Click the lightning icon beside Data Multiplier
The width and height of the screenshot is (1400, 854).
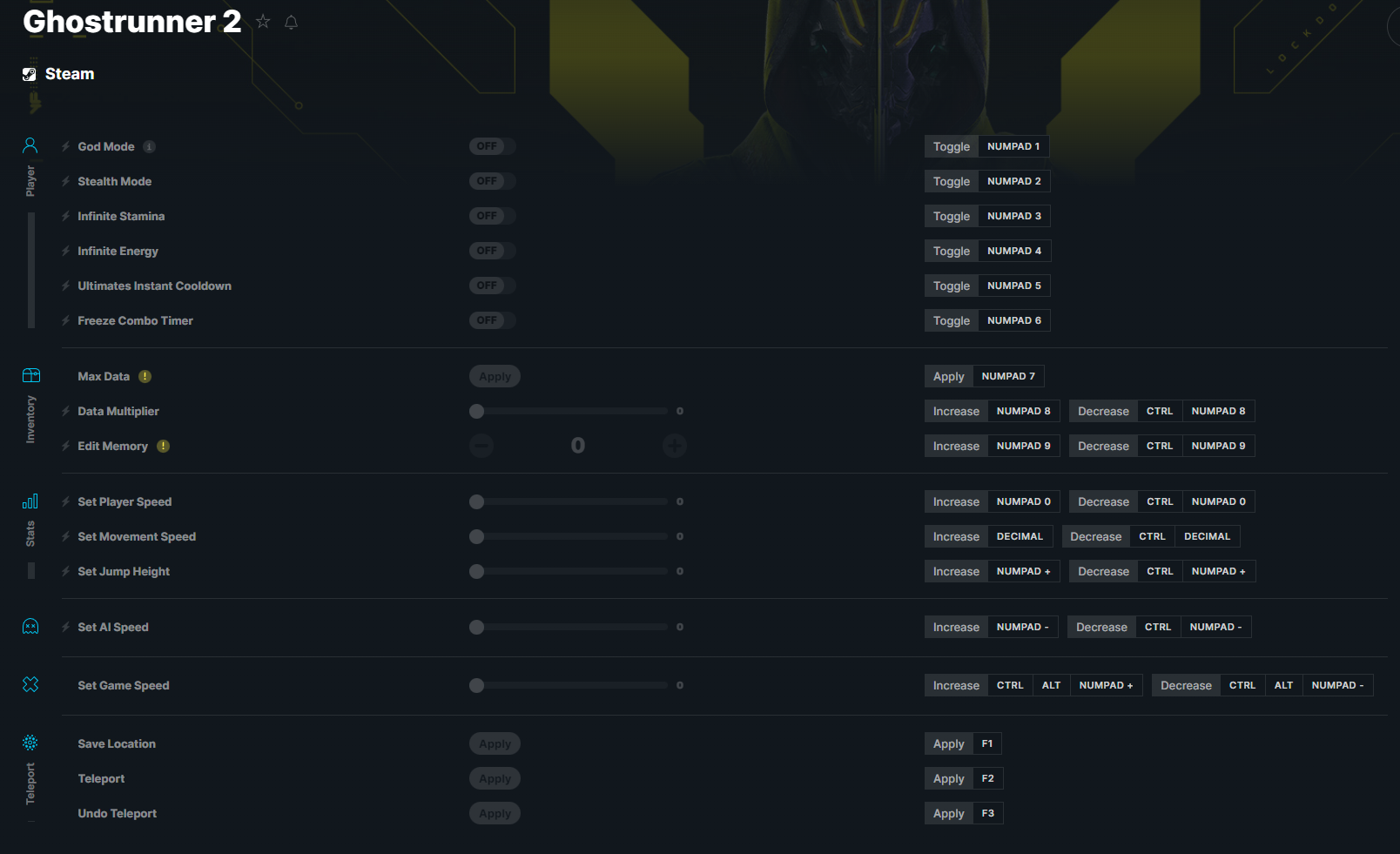pos(66,411)
